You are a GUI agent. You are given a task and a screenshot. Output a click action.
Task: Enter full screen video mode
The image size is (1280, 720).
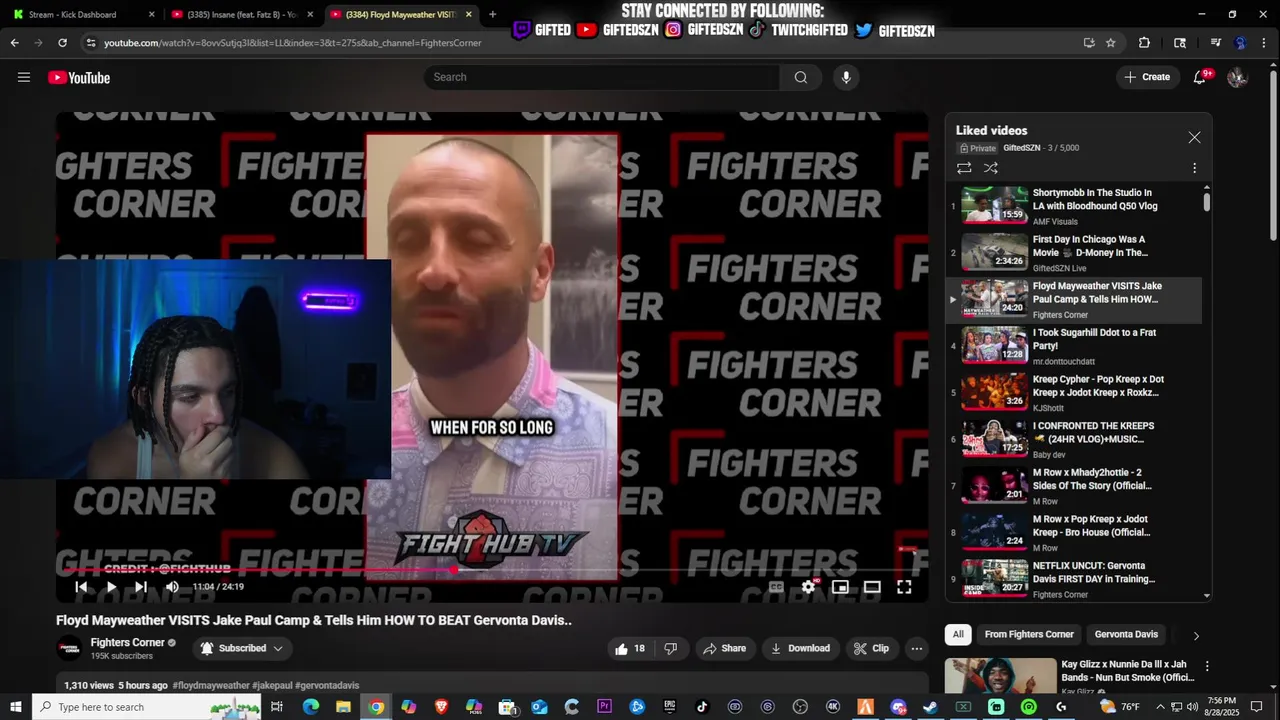[904, 587]
